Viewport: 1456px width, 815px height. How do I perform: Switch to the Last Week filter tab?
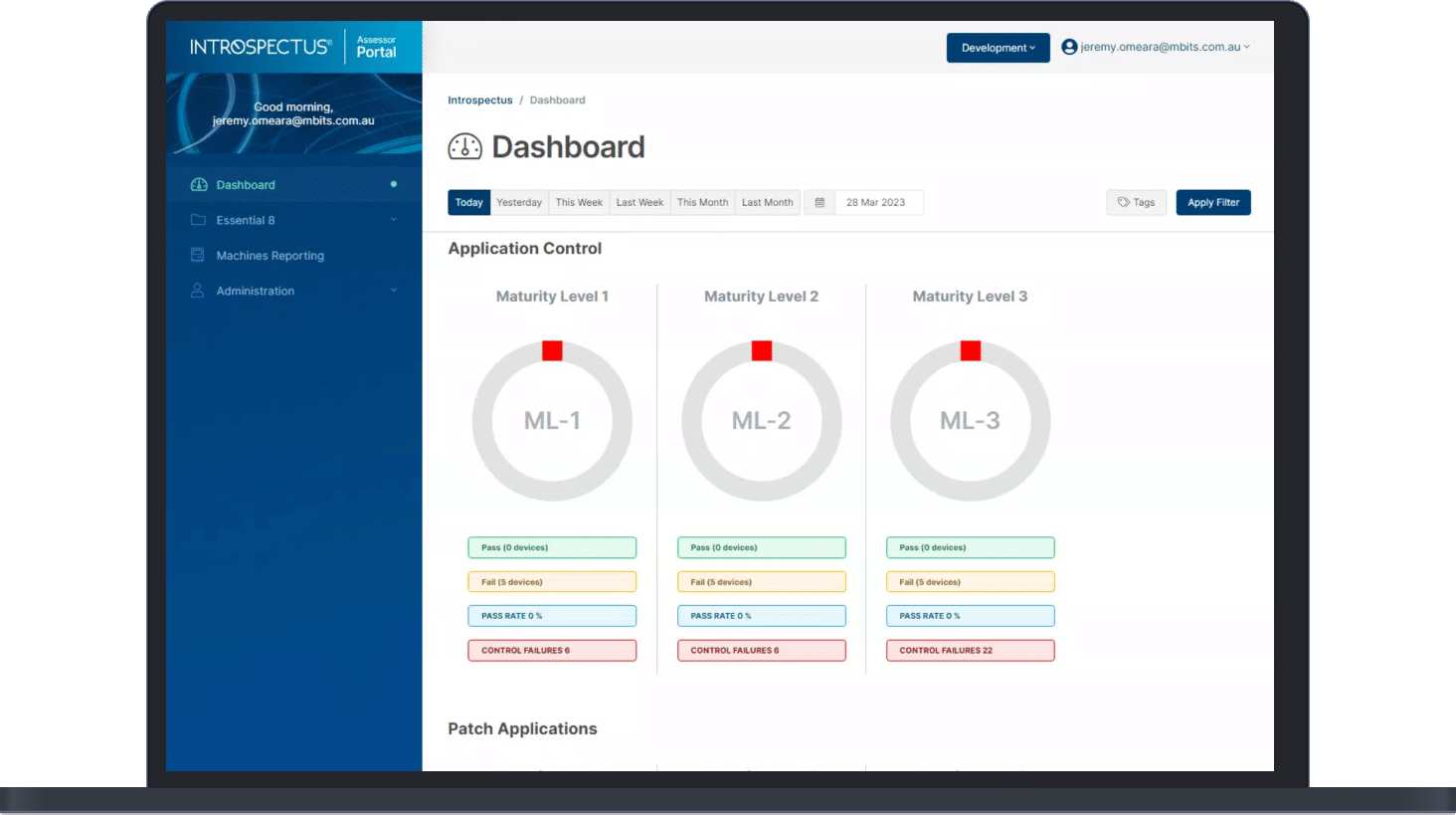pyautogui.click(x=639, y=202)
